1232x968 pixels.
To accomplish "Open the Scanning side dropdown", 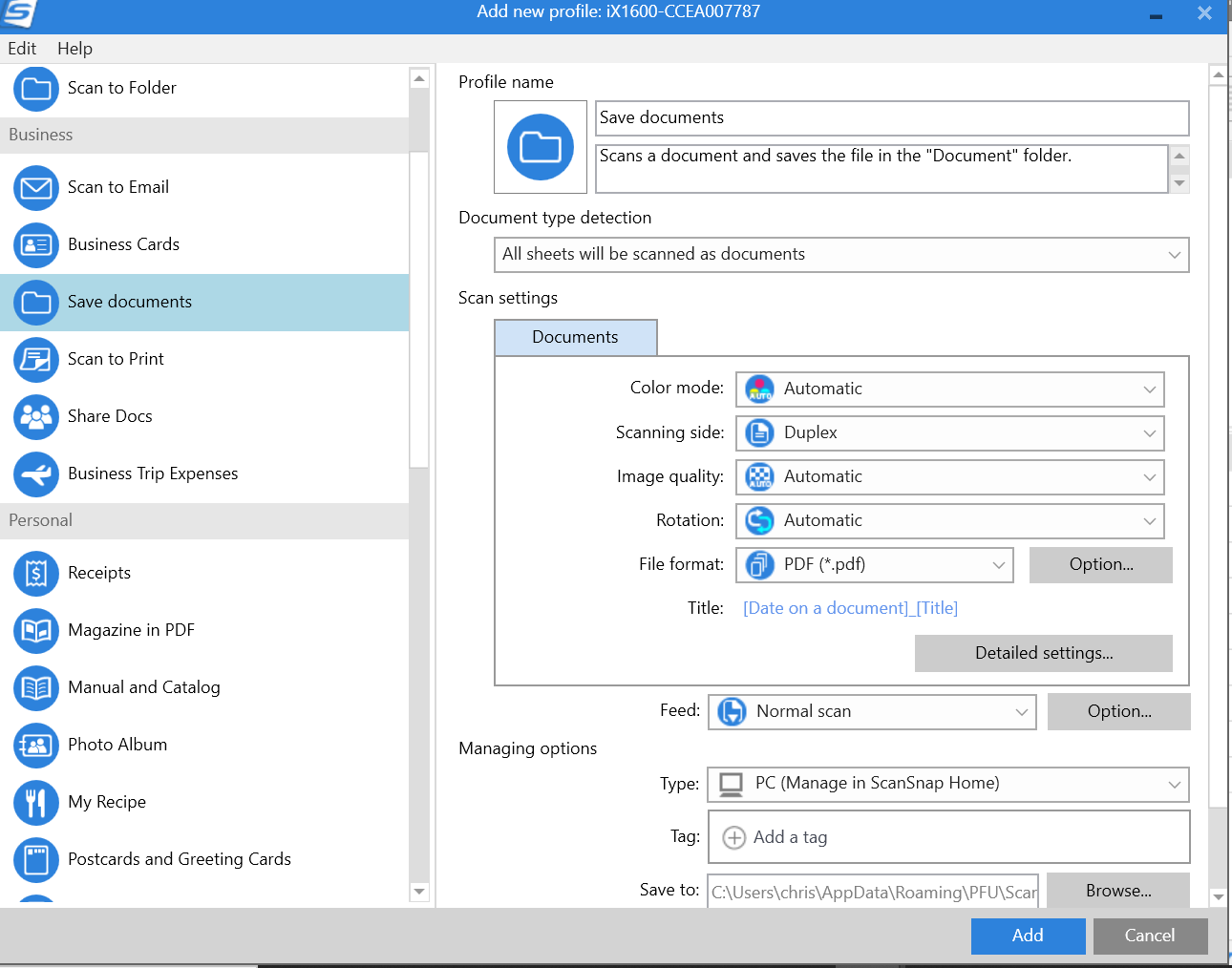I will [x=950, y=432].
